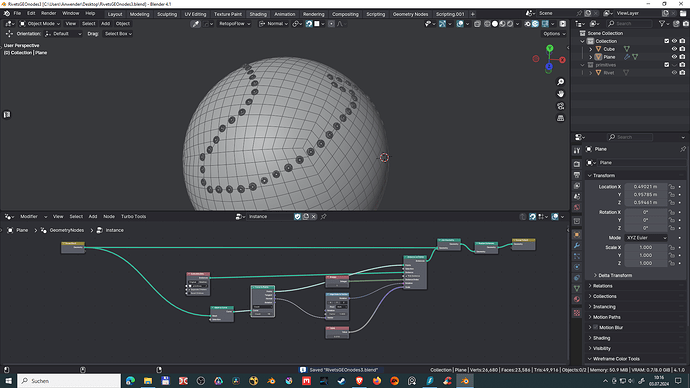Select wireframe viewport shading mode

[487, 24]
